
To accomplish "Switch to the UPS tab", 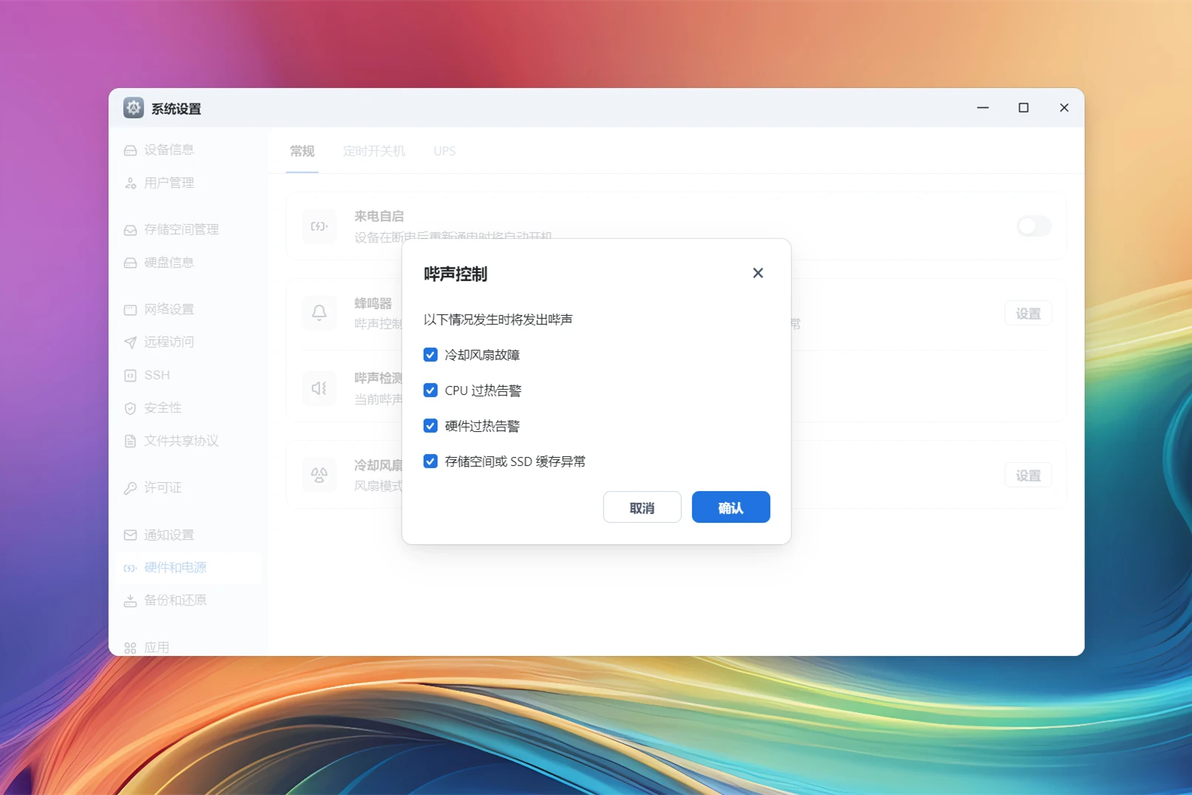I will [x=445, y=151].
